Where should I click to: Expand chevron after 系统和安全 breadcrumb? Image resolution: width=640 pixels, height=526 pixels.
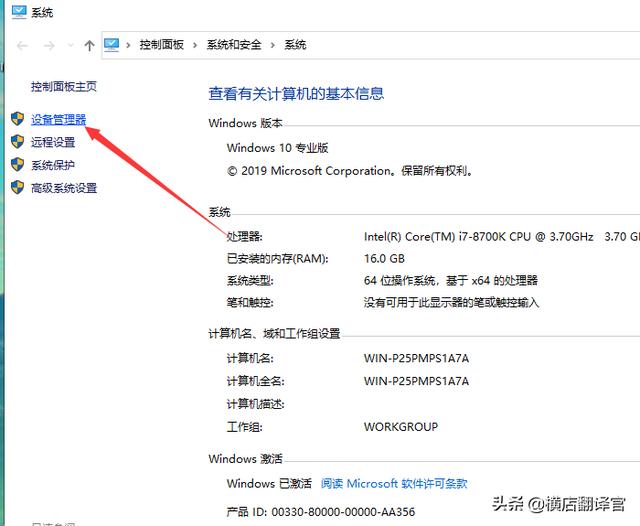coord(273,45)
